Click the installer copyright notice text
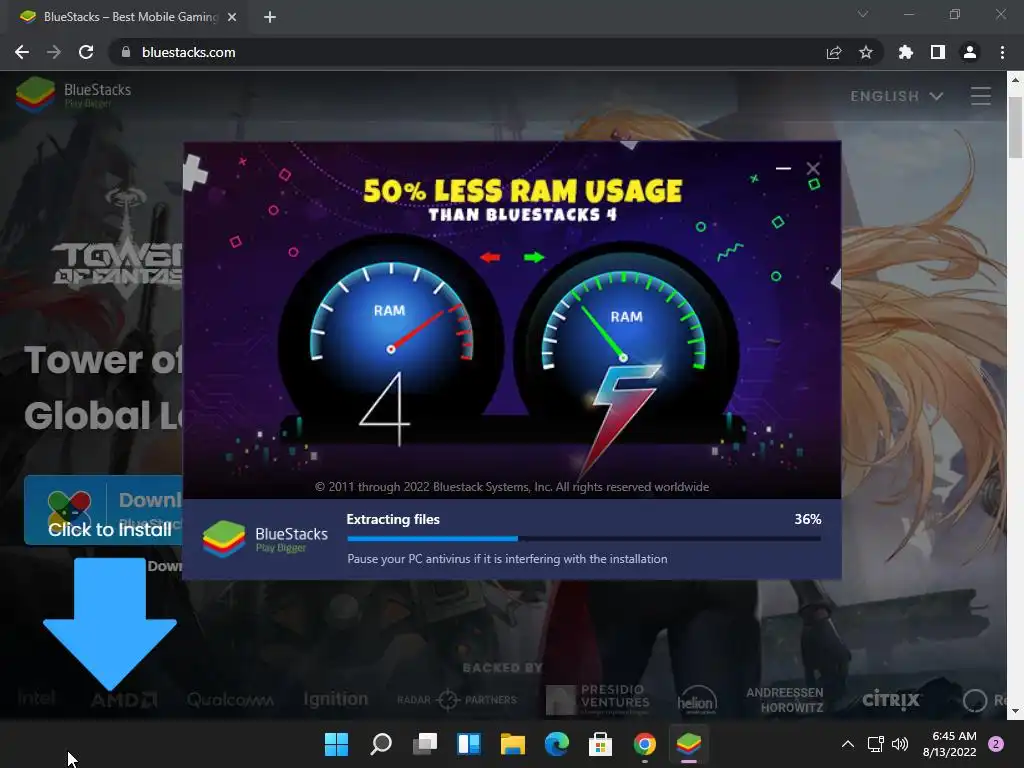 (x=512, y=487)
